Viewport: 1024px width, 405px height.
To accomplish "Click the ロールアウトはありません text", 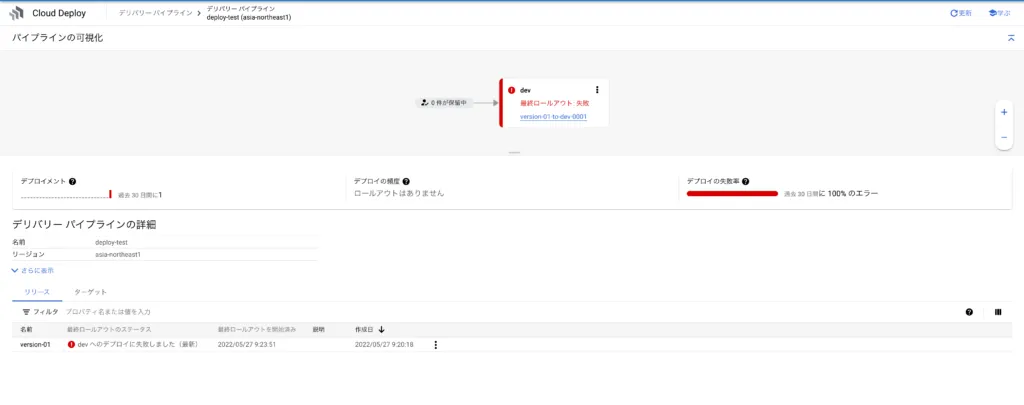I will click(399, 193).
